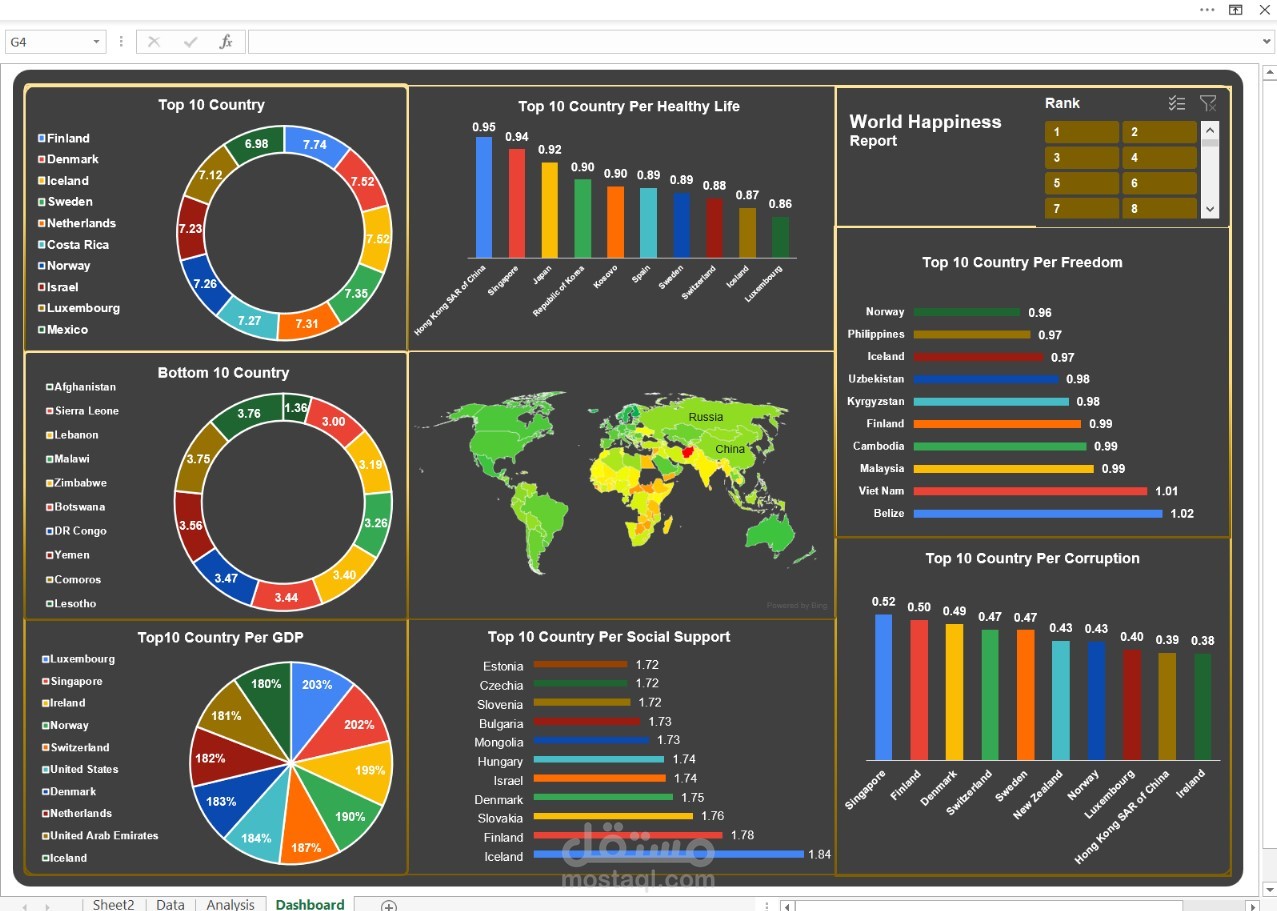
Task: Choose Rank 7 in the slicer
Action: (1082, 208)
